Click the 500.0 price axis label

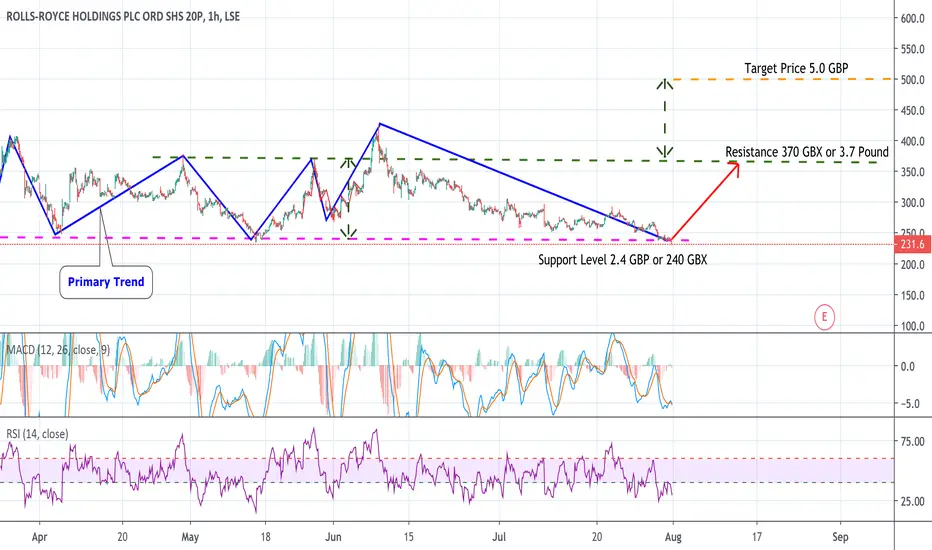(912, 80)
